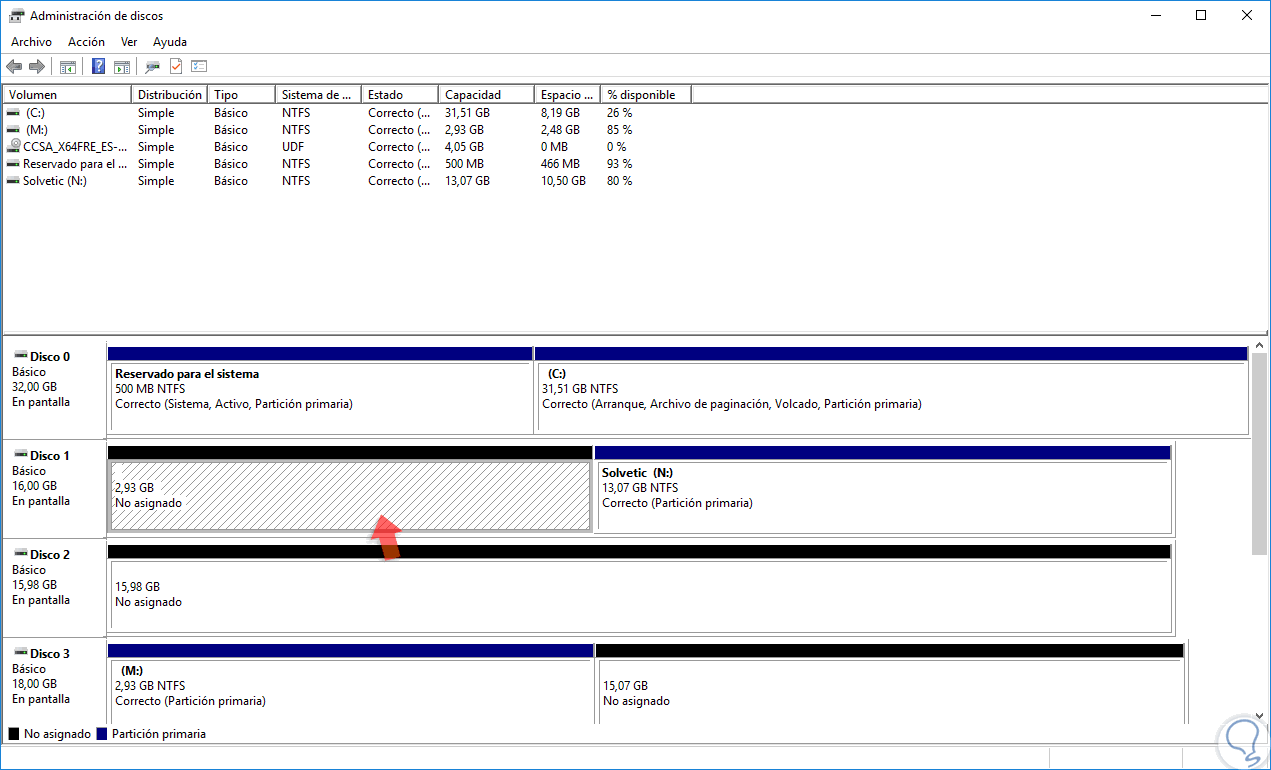
Task: Click the Disco 1 Básico 16,00 GB label
Action: point(54,489)
